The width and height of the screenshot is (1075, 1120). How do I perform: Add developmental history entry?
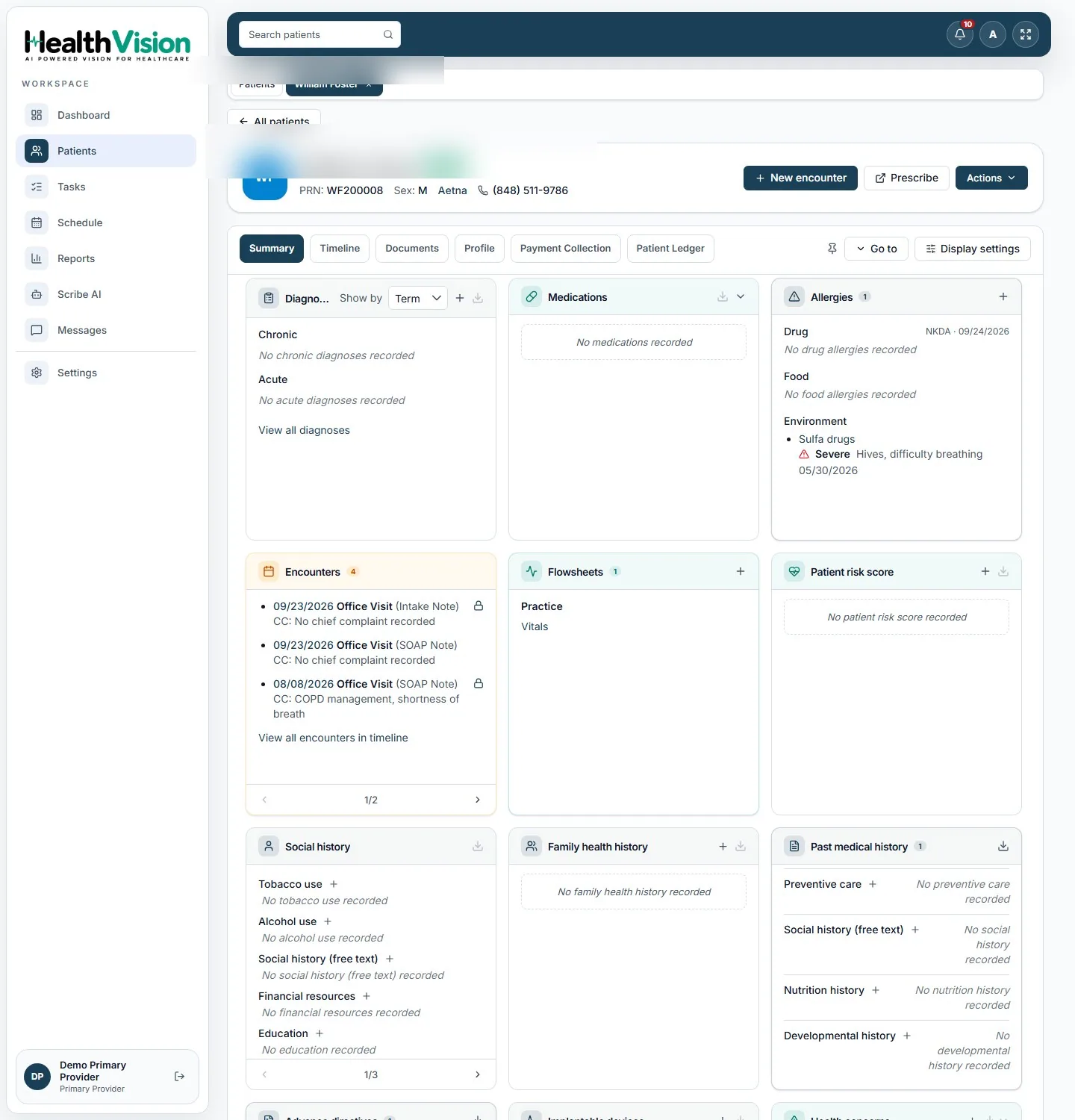tap(907, 1036)
